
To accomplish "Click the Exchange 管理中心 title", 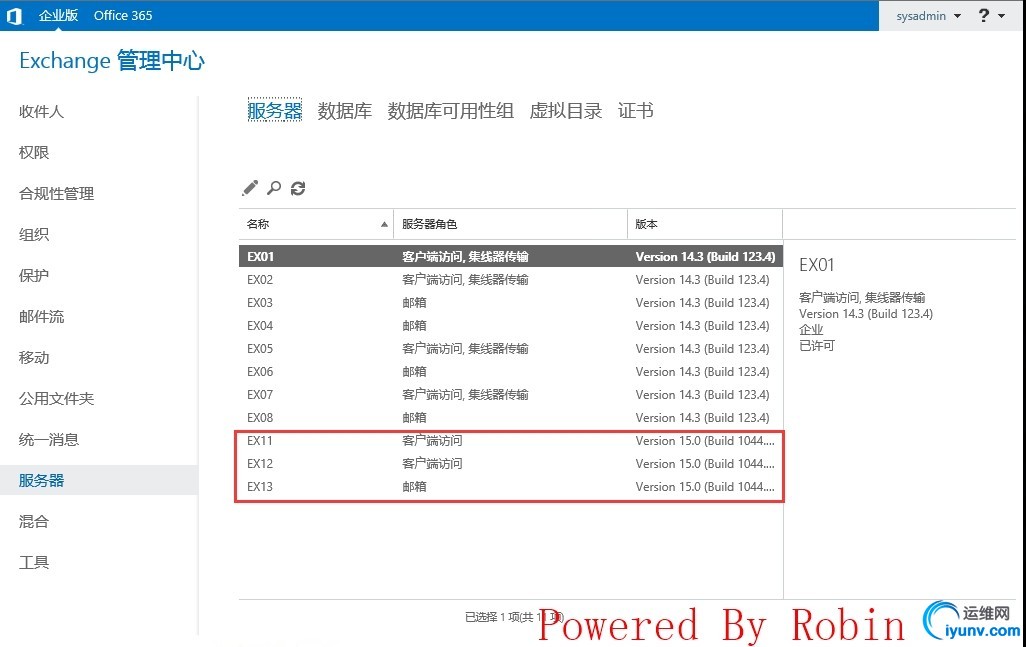I will (x=112, y=61).
